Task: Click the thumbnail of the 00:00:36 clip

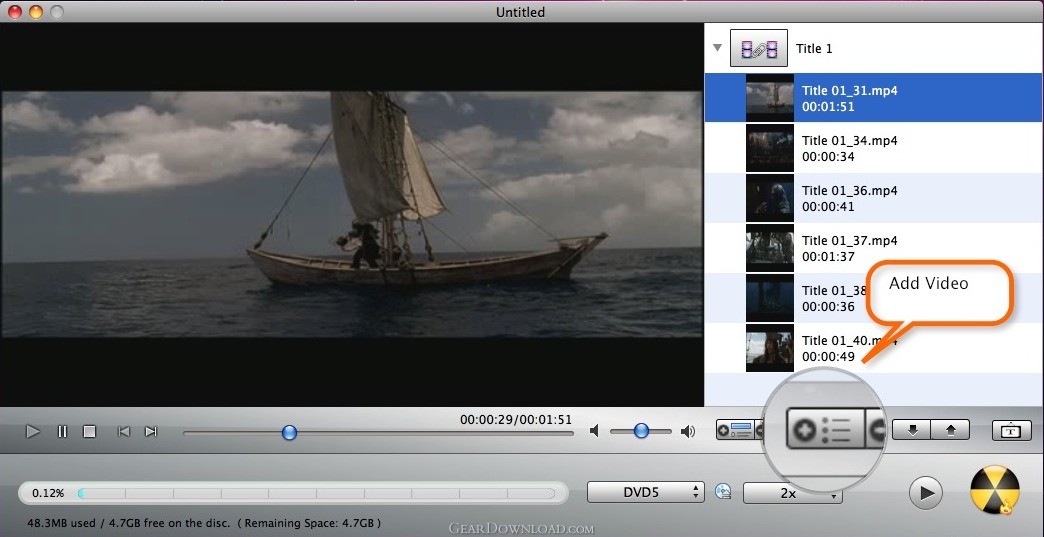Action: pos(770,297)
